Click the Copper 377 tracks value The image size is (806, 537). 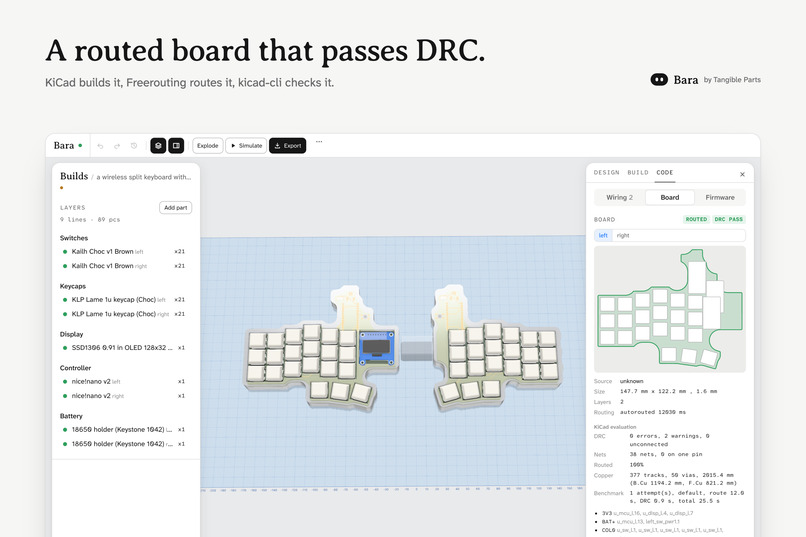click(x=683, y=479)
